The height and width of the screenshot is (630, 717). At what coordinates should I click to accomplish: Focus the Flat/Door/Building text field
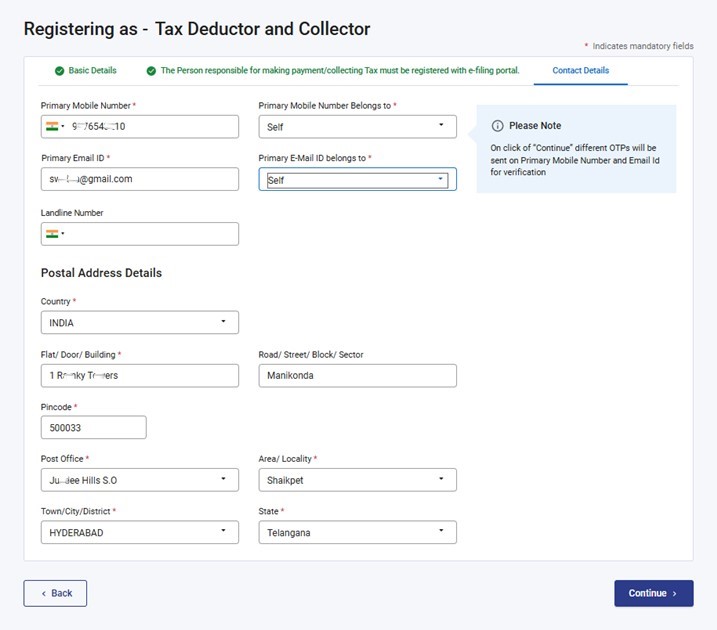(x=139, y=375)
